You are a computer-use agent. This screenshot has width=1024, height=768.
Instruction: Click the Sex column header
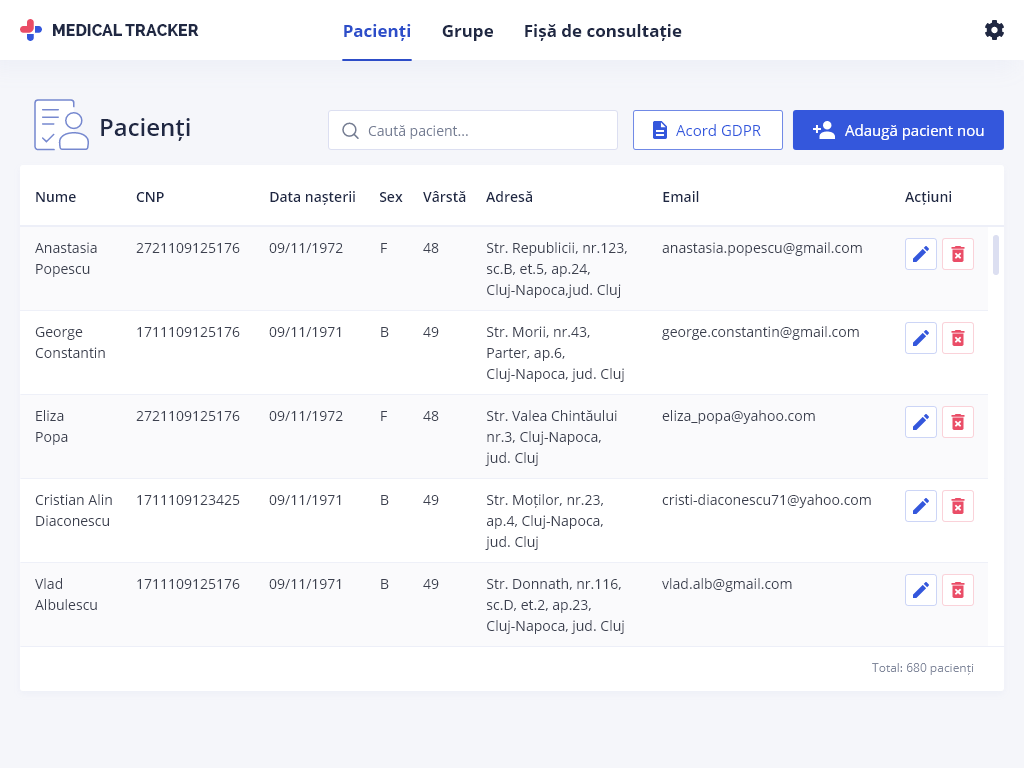pyautogui.click(x=391, y=197)
